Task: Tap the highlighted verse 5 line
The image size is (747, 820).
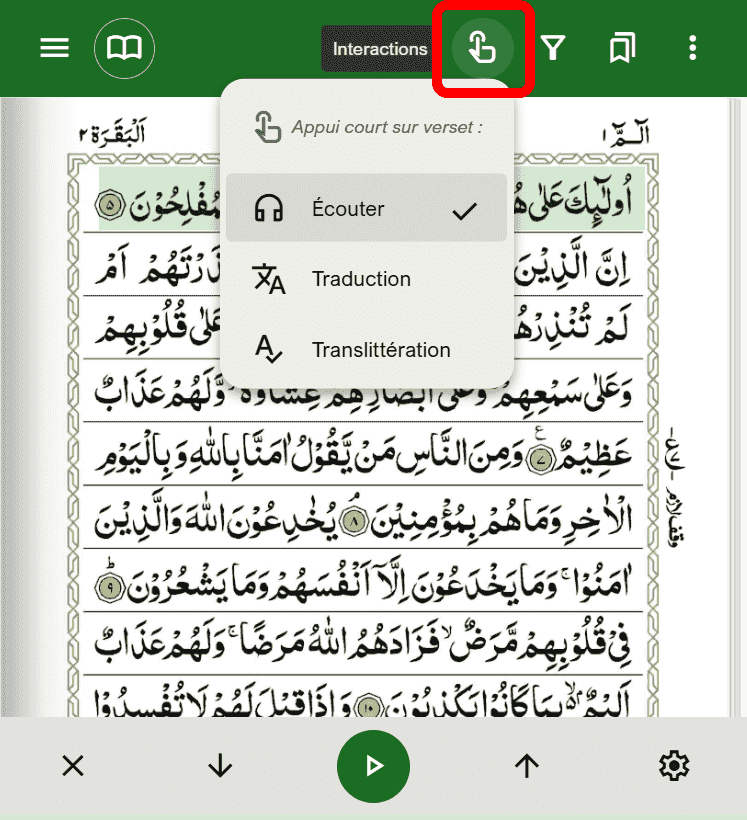Action: [x=372, y=200]
